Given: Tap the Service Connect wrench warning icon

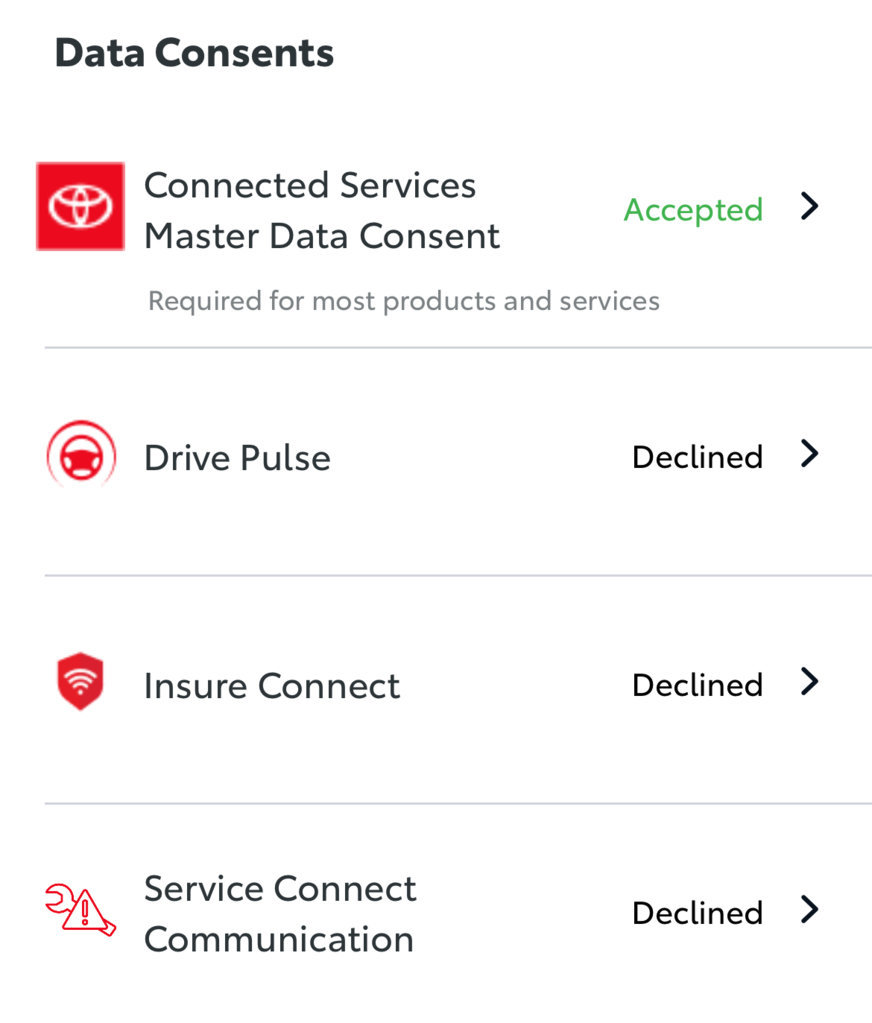Looking at the screenshot, I should [x=81, y=909].
